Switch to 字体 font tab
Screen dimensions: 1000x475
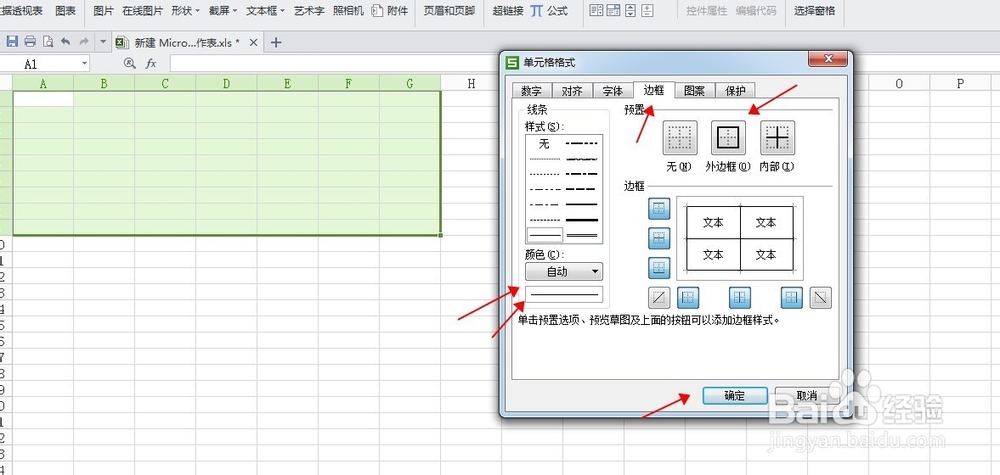tap(613, 91)
